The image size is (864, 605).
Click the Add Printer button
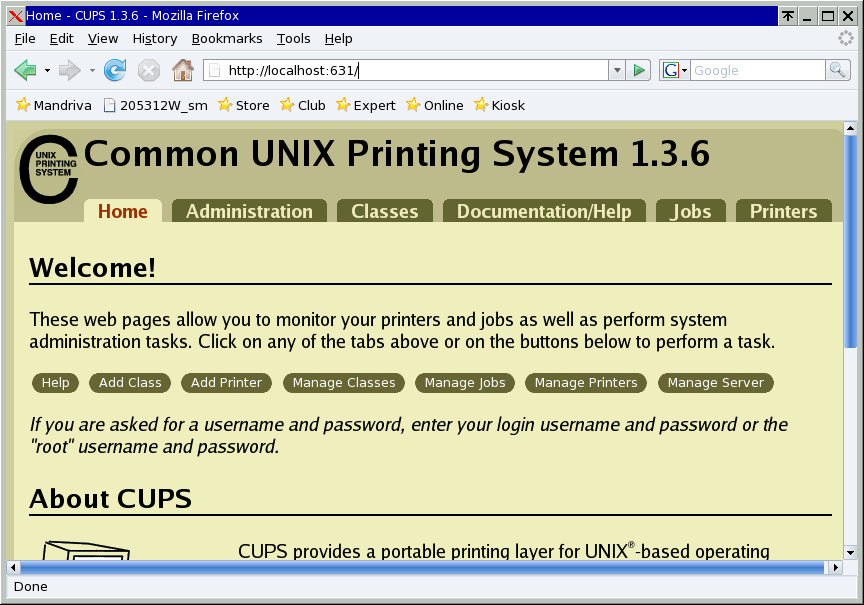point(226,382)
